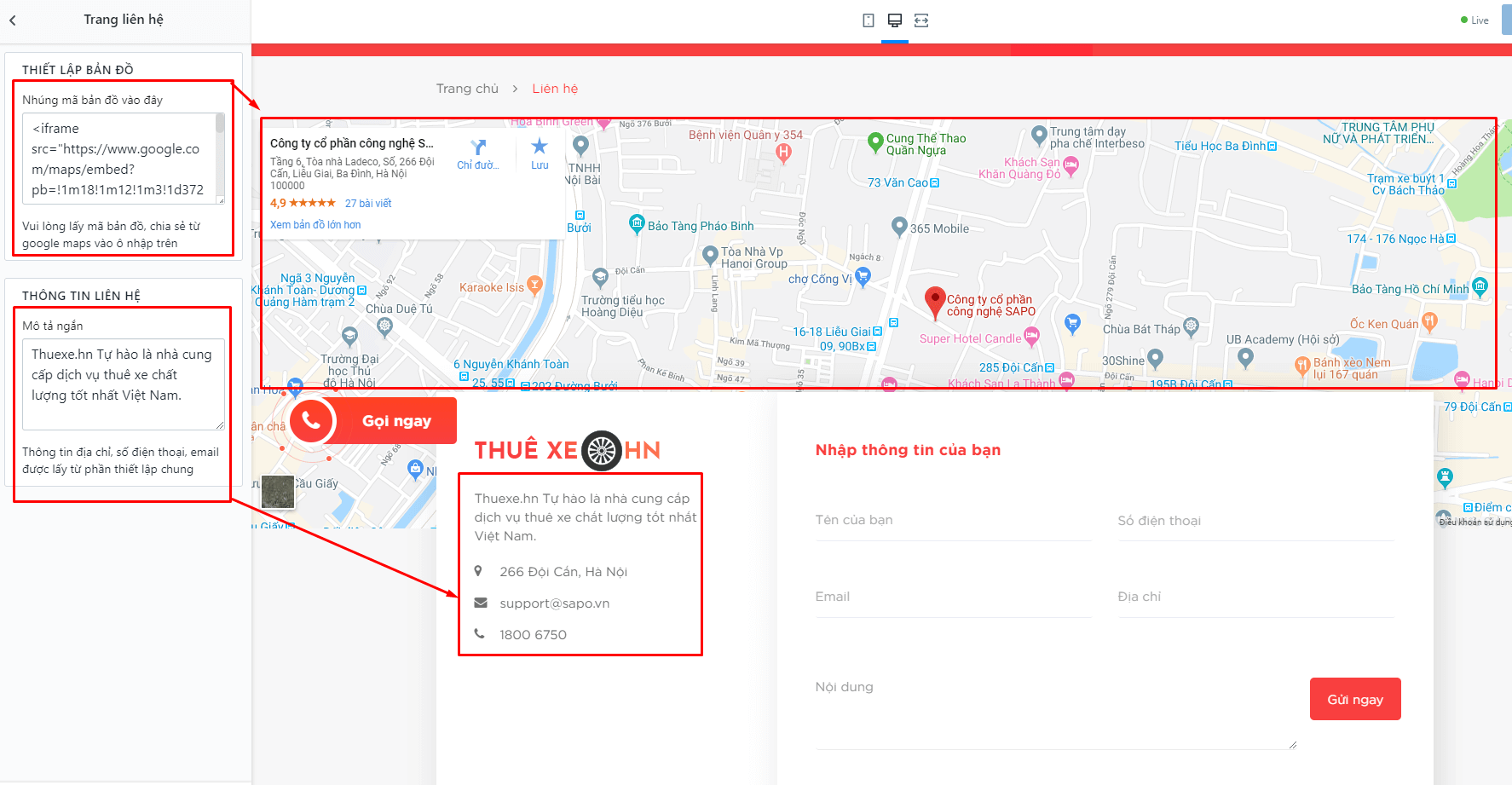The image size is (1512, 785).
Task: Click Tòa Nhà Vp Hanoi Group marker
Action: [710, 255]
